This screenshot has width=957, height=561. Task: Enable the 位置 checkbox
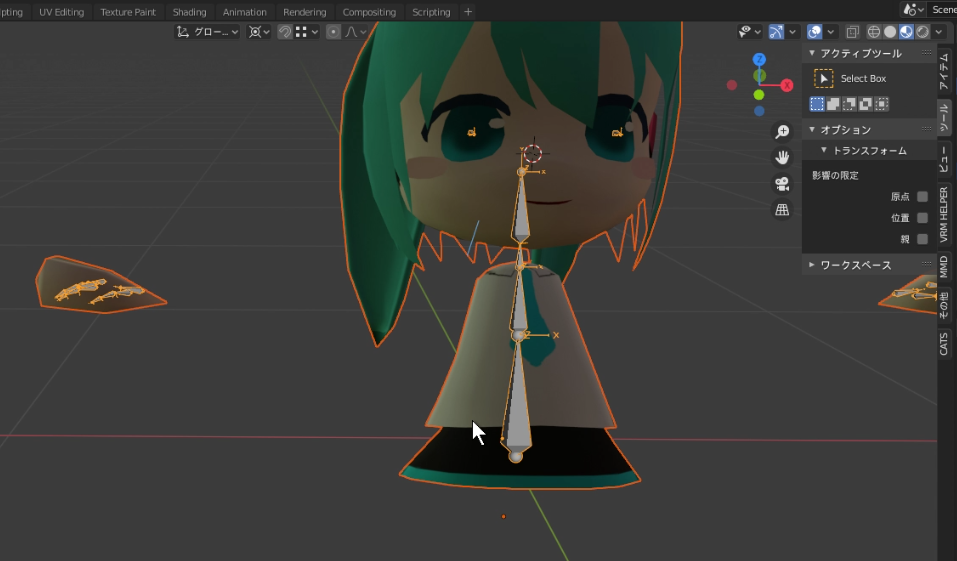point(922,218)
